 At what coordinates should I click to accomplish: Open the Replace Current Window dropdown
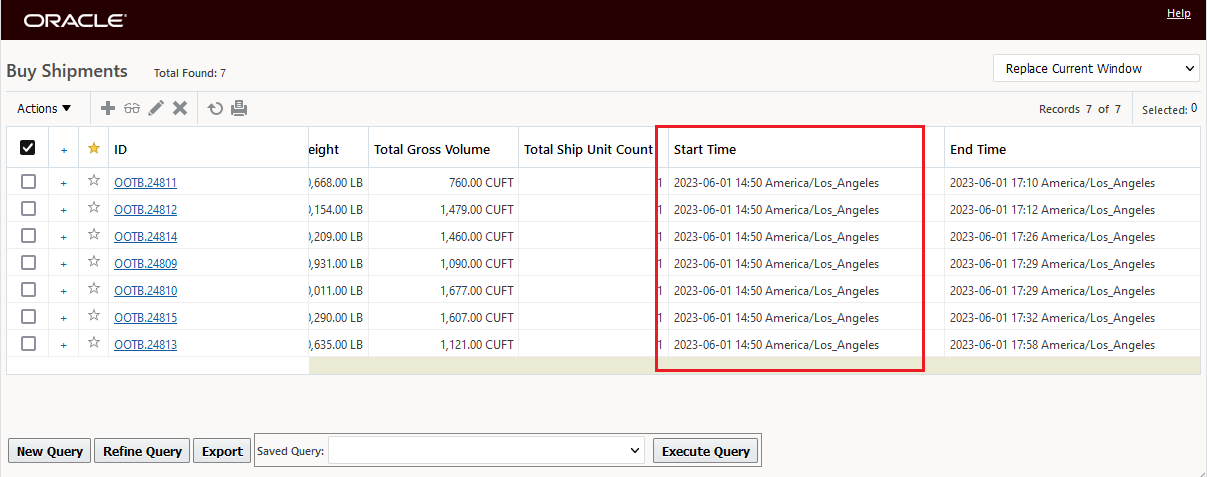(x=1096, y=68)
